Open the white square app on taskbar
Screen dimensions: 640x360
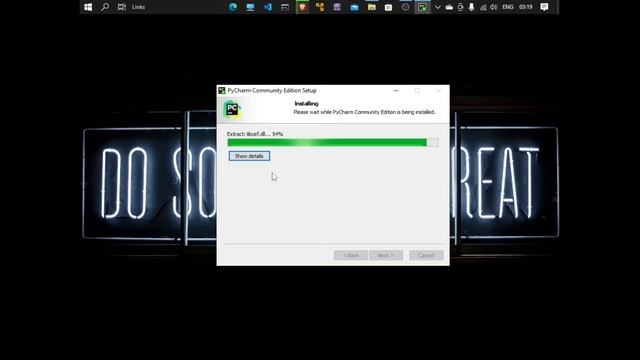point(389,7)
